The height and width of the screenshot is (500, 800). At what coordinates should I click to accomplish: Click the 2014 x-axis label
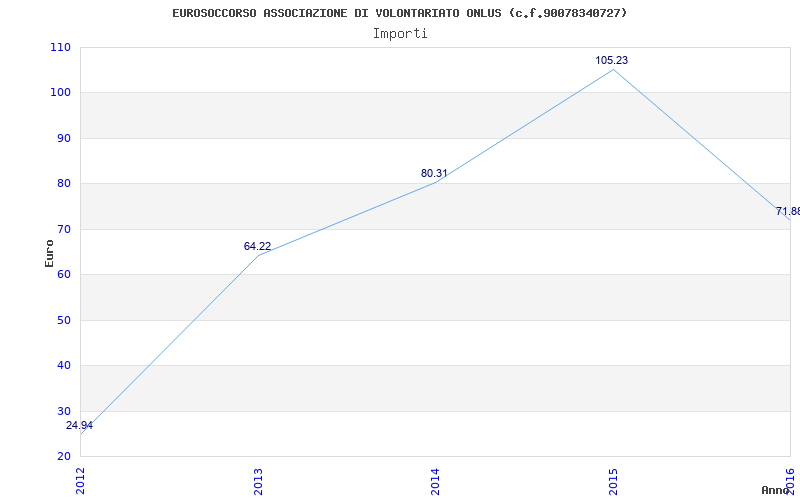435,481
